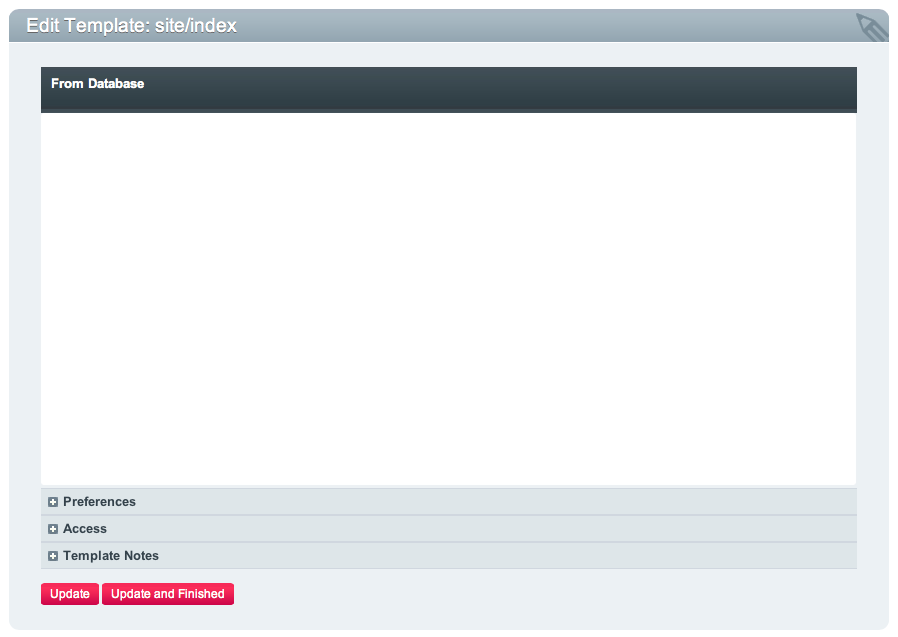Viewport: 898px width, 637px height.
Task: Focus the empty template code text area
Action: [x=448, y=300]
